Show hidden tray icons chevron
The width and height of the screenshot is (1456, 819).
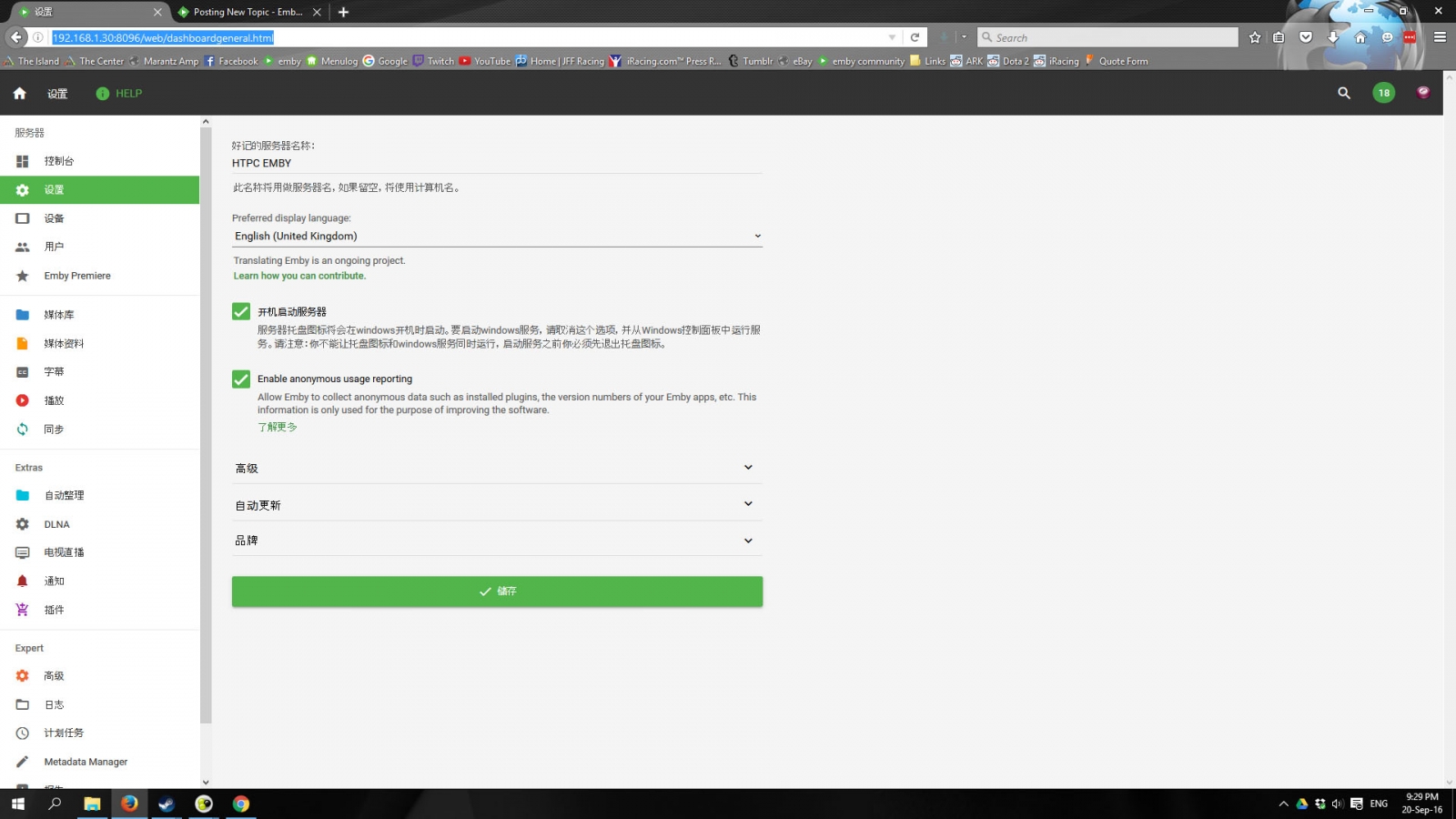(x=1283, y=804)
